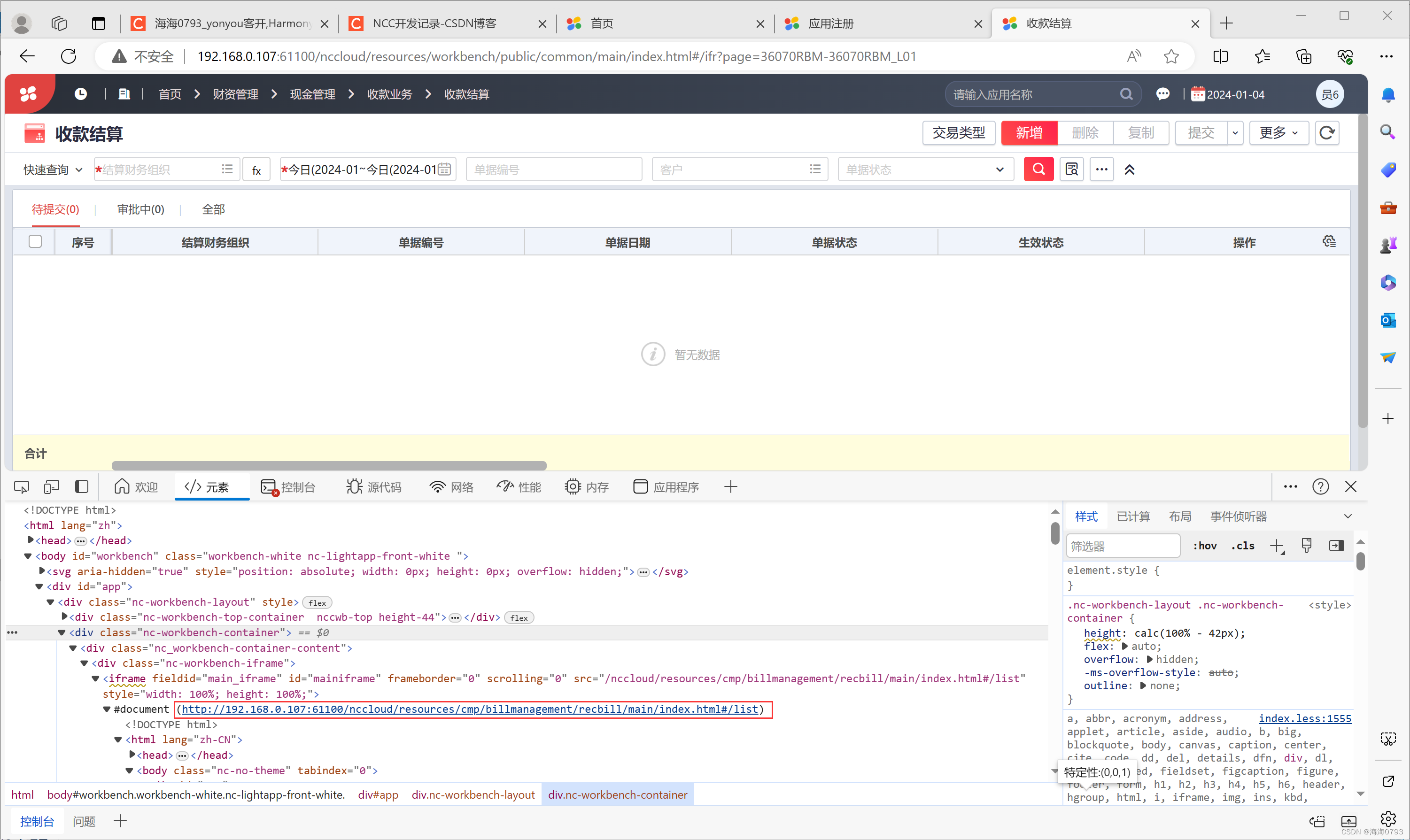Open the dropdown arrow beside 提交

pos(1235,133)
